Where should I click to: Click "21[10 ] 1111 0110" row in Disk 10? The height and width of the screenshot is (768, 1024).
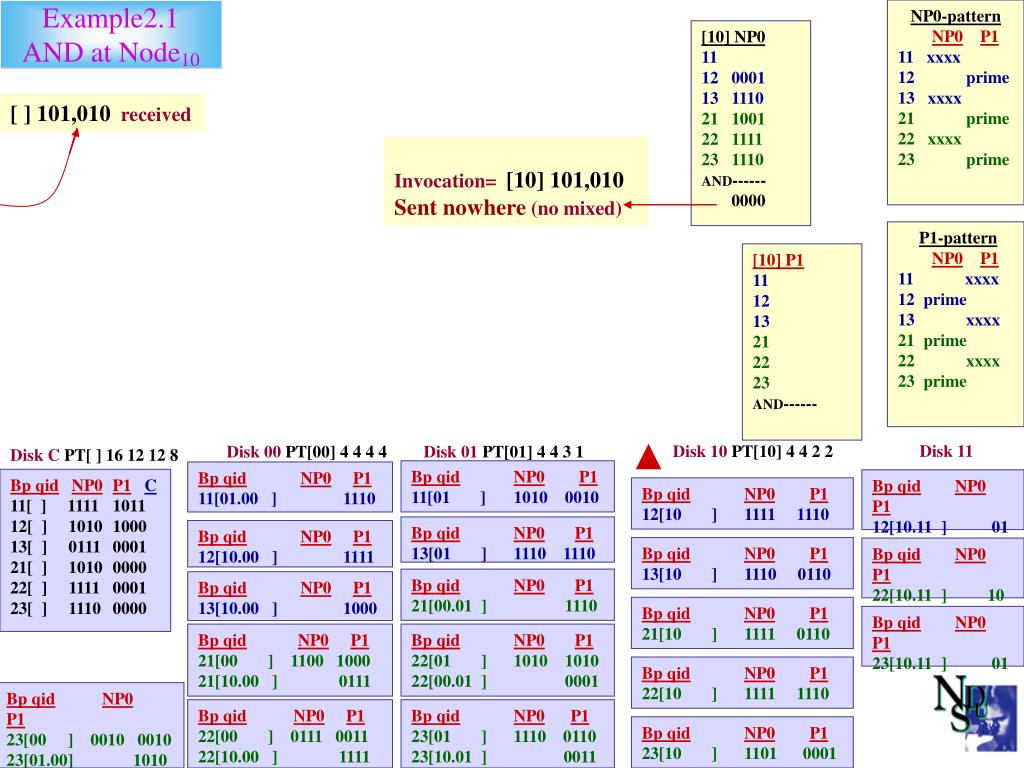[x=735, y=633]
